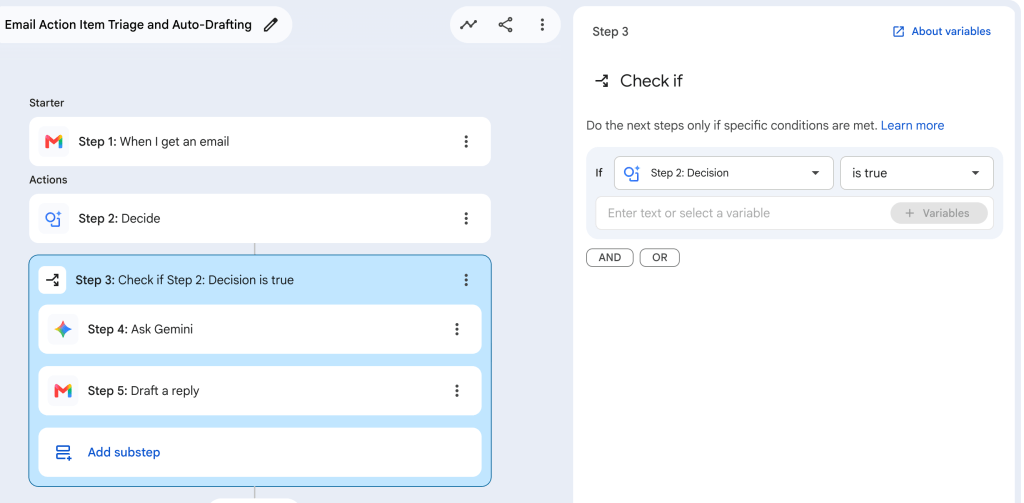Click the share icon in top toolbar
Screen dimensions: 1024x503
505,25
